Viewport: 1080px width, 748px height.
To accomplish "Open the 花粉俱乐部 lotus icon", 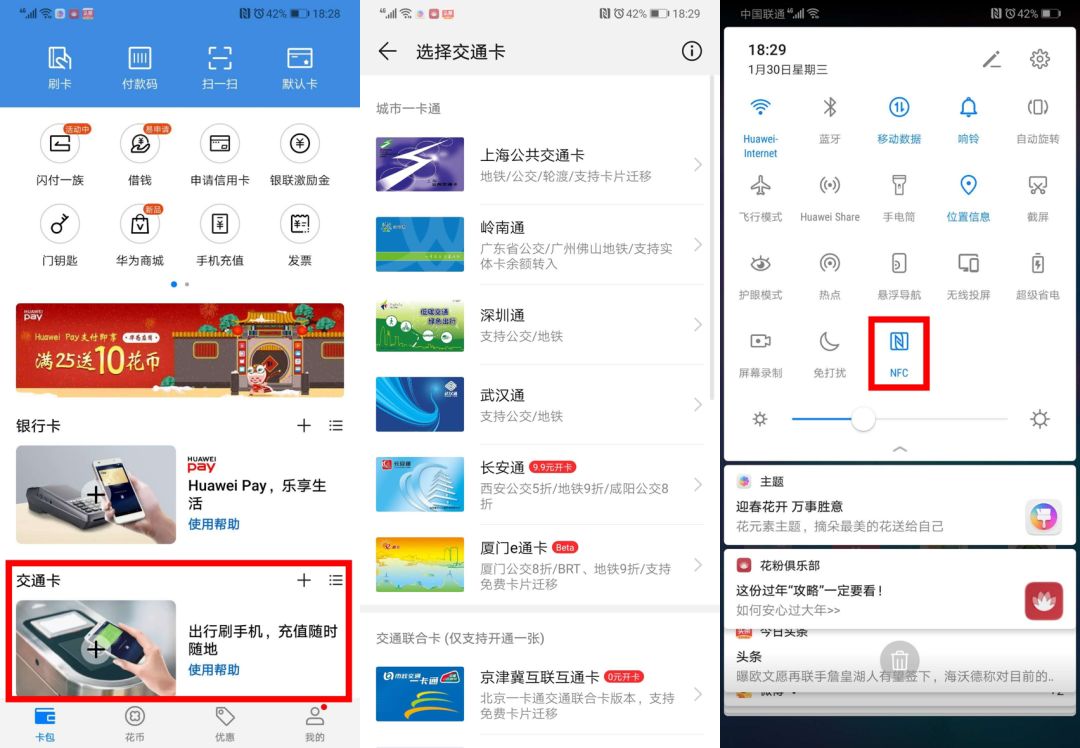I will [1044, 601].
